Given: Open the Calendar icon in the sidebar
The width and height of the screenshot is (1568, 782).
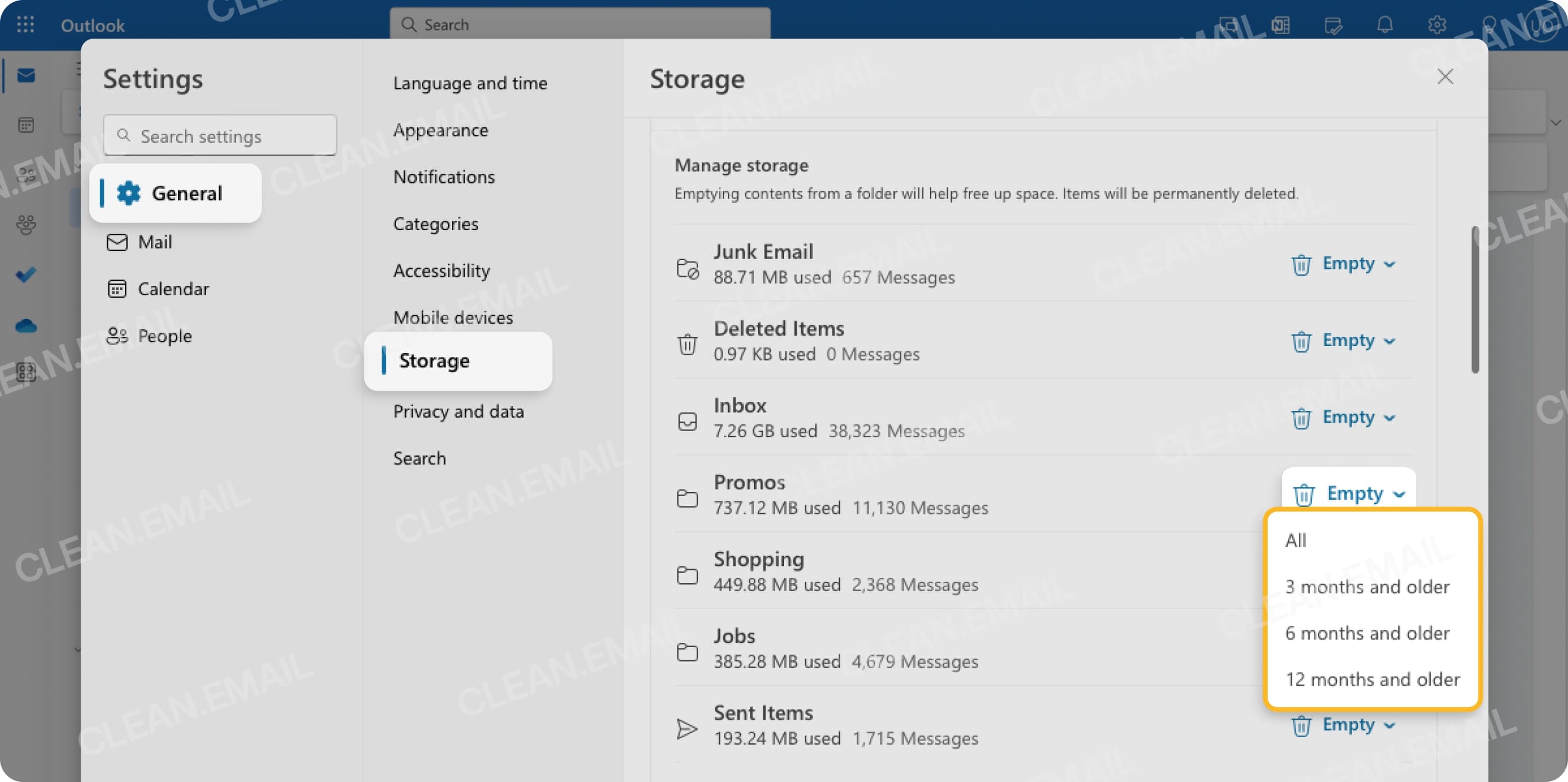Looking at the screenshot, I should (25, 124).
